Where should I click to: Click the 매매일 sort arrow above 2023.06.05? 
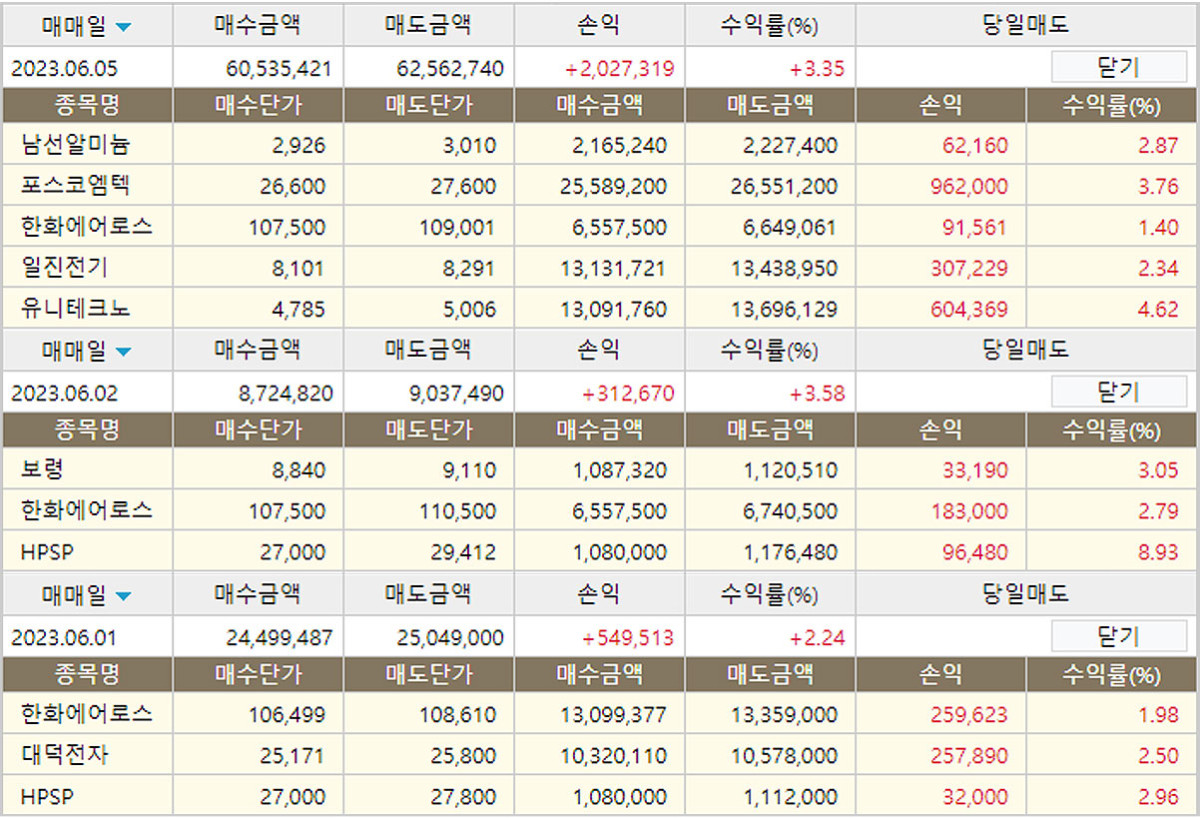coord(123,27)
